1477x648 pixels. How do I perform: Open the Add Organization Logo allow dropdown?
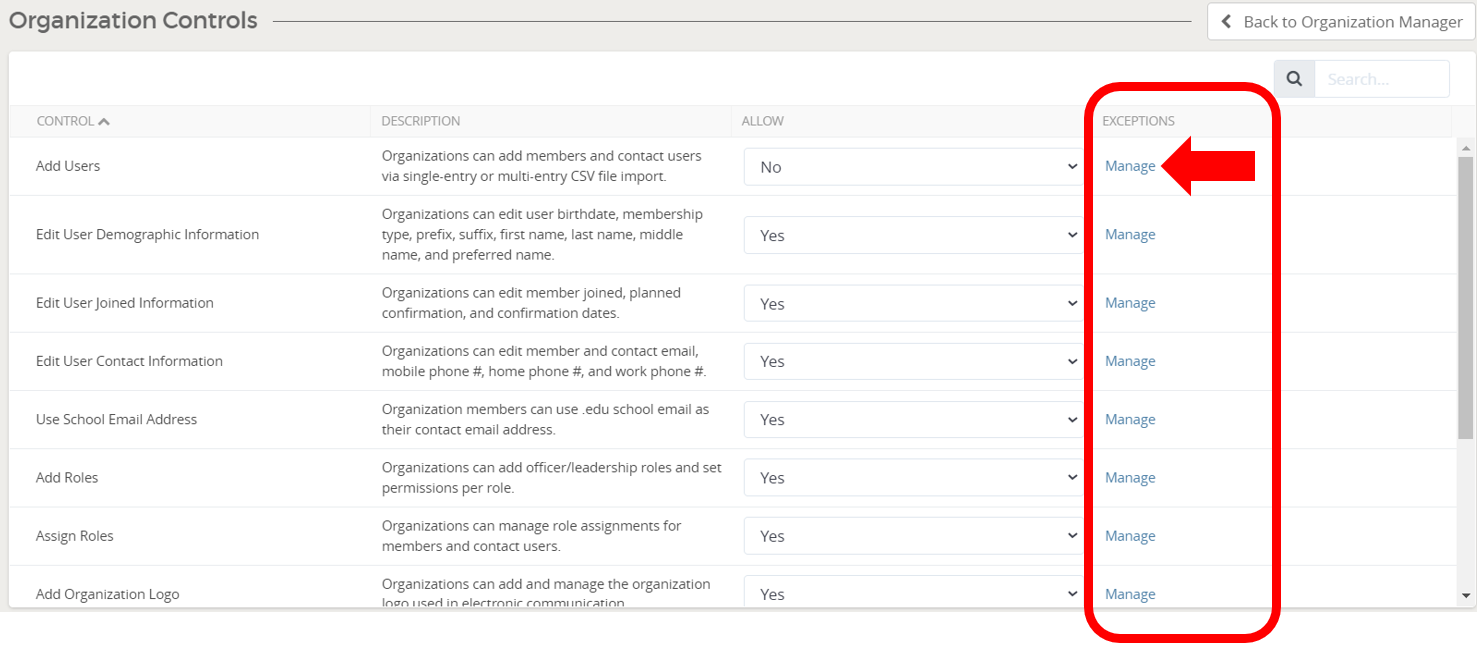[912, 593]
